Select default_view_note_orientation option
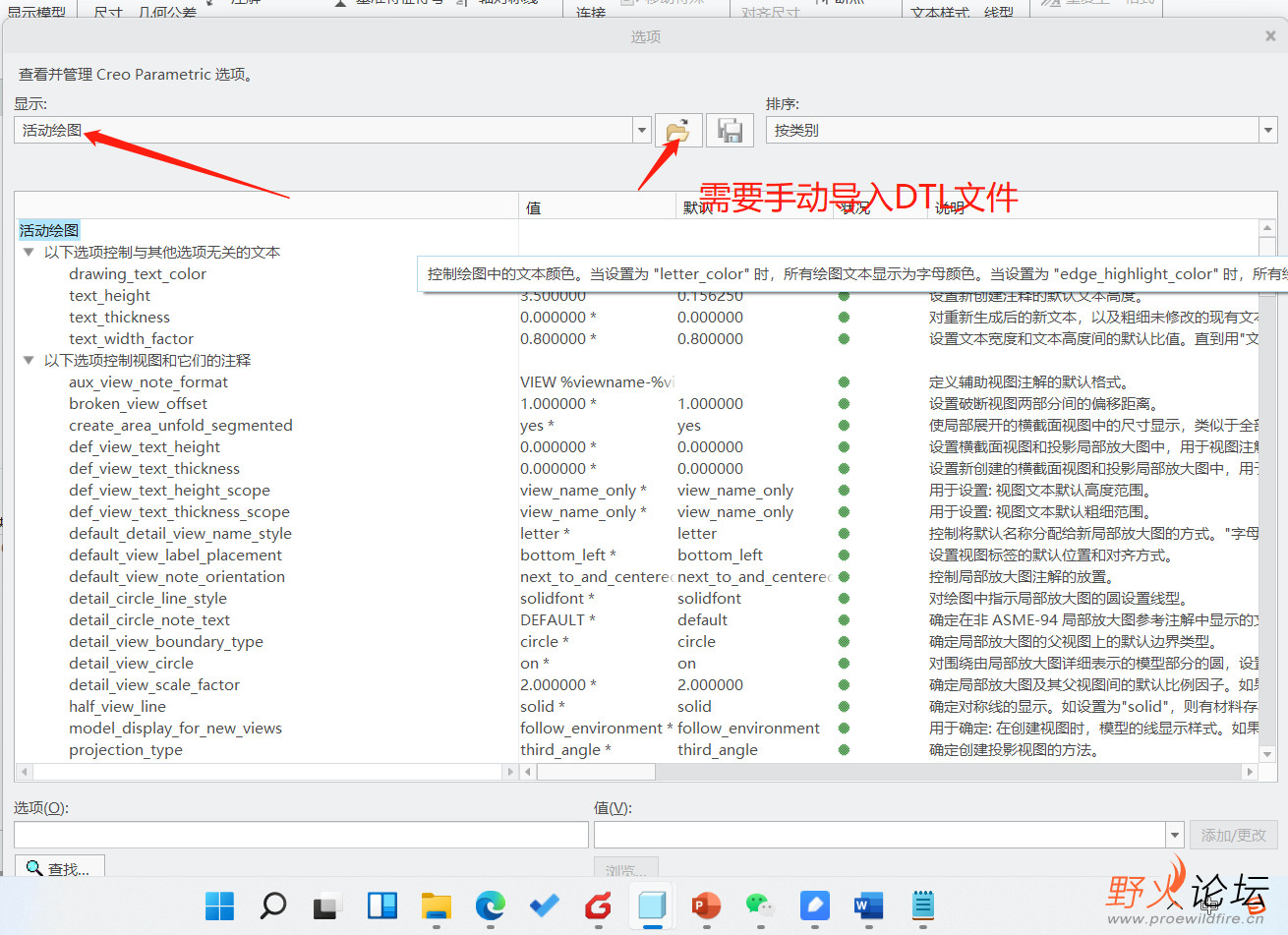Viewport: 1288px width, 935px height. coord(177,577)
